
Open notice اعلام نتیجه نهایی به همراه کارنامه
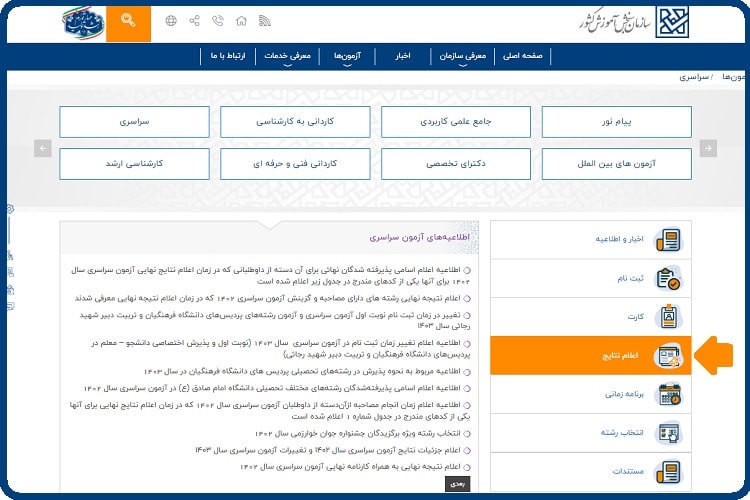(x=355, y=467)
